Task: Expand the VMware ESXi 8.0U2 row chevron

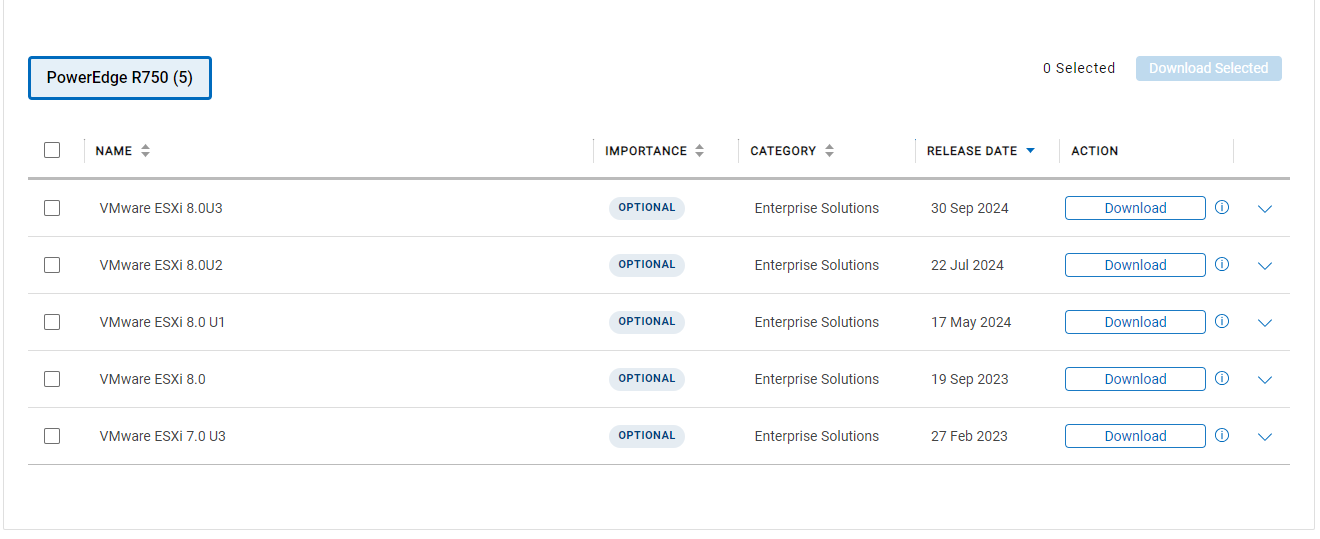Action: 1264,266
